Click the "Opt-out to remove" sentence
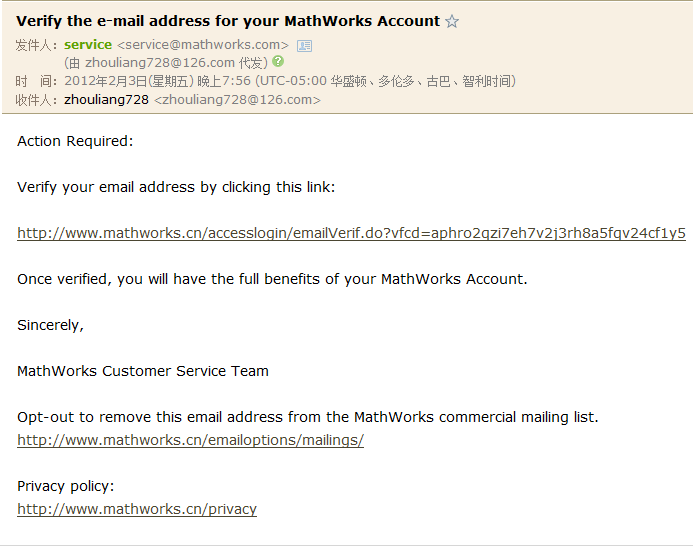693x546 pixels. tap(308, 417)
